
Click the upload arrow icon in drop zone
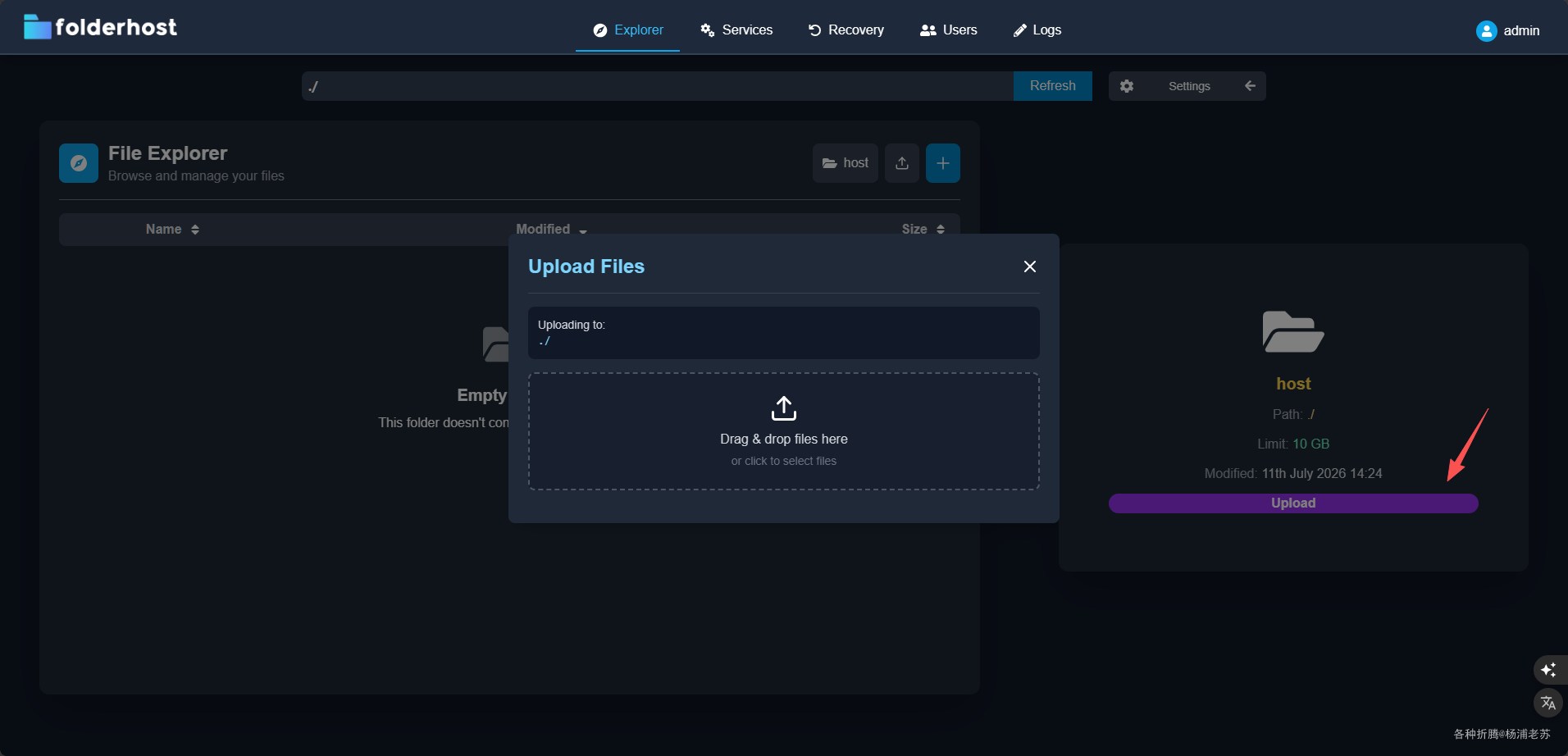(784, 408)
